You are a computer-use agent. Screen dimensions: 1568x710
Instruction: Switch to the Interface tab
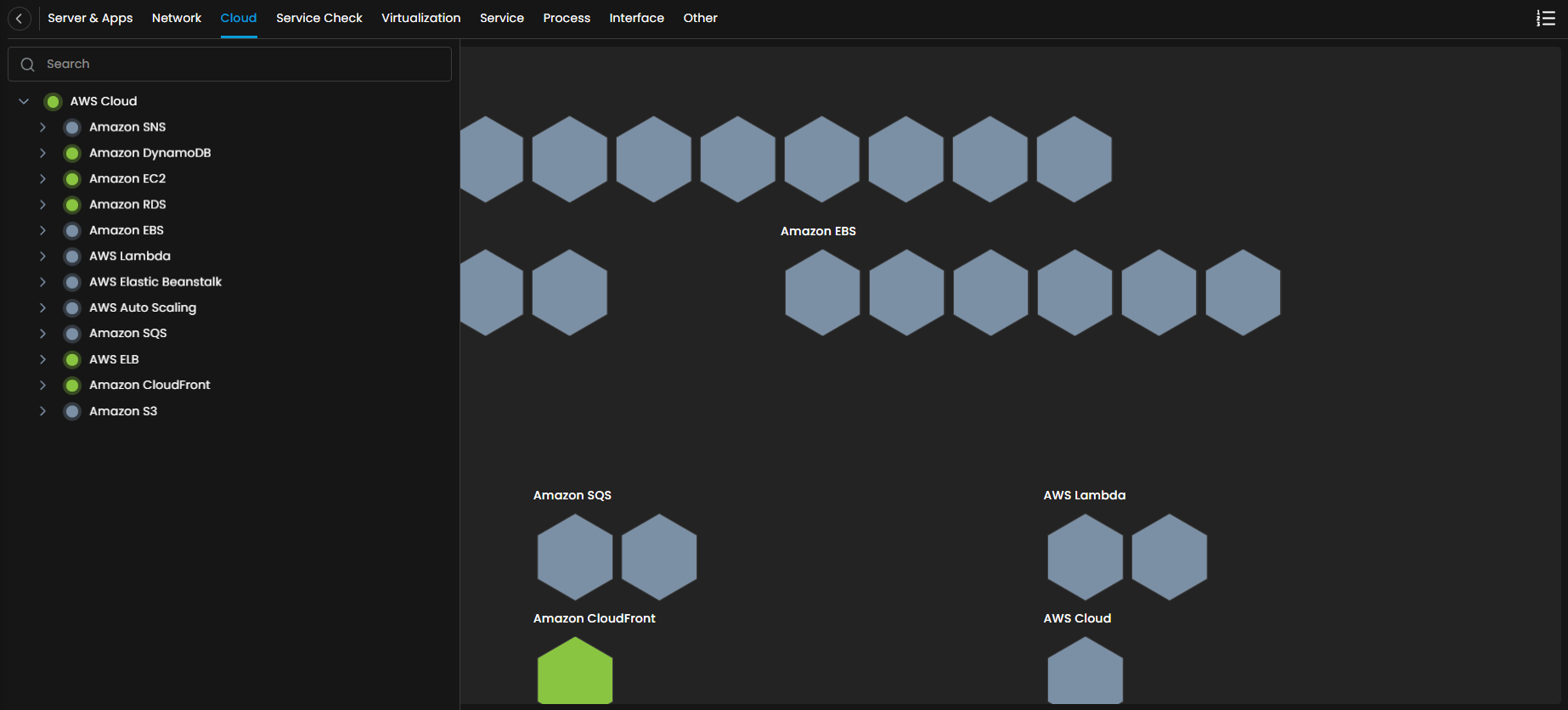637,18
